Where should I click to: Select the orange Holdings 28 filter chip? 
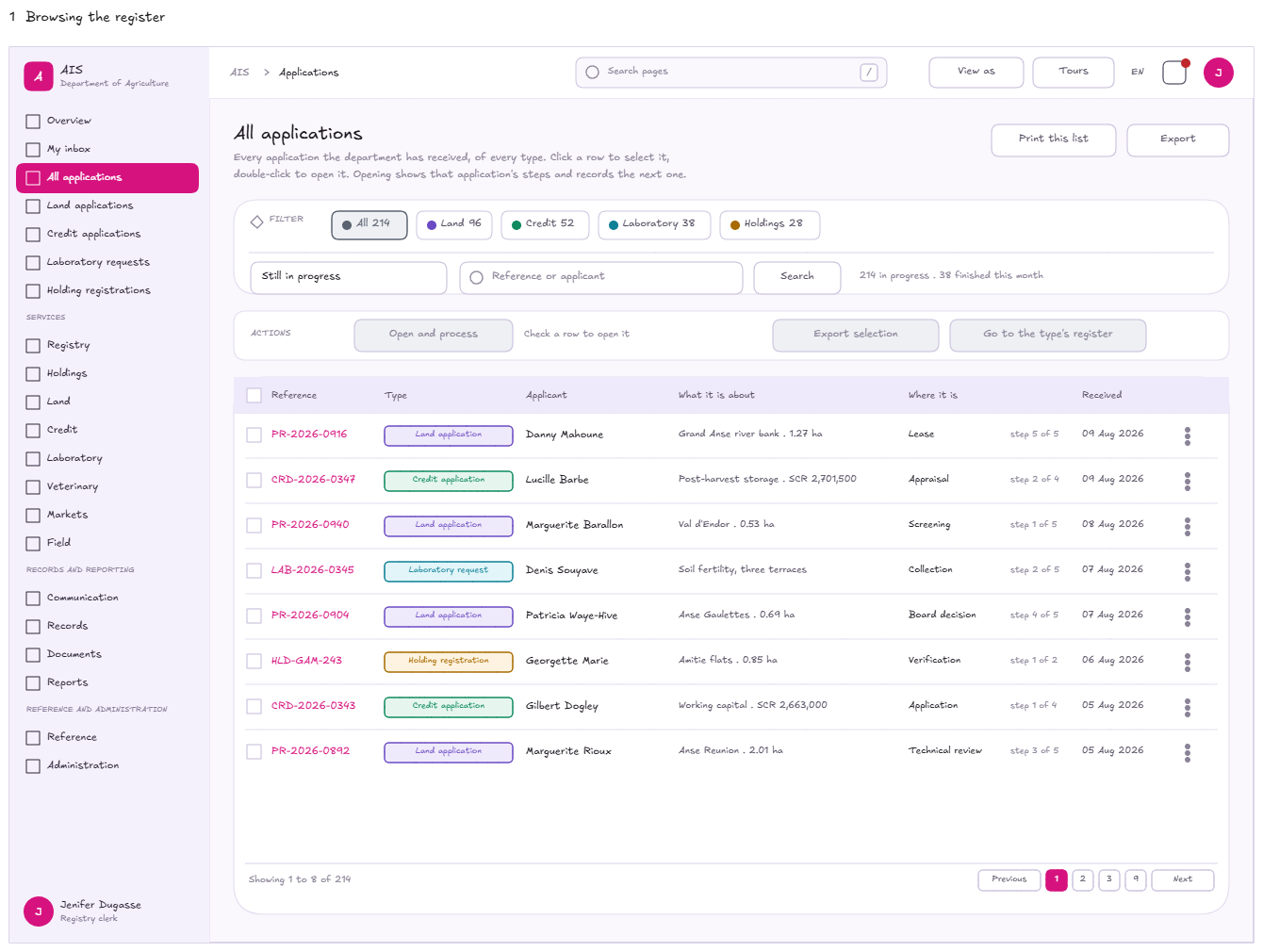coord(770,224)
